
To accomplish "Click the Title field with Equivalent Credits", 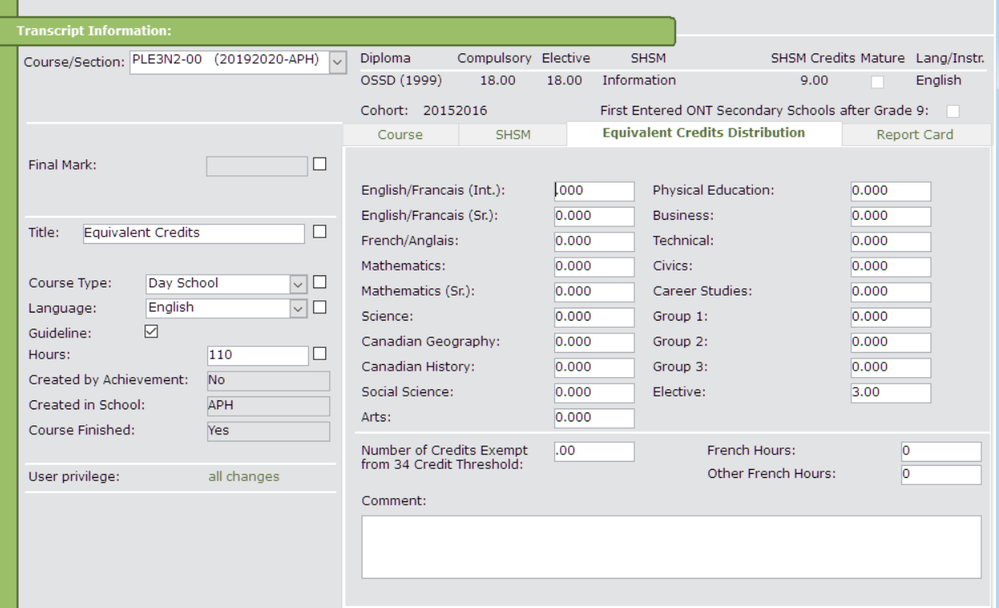I will click(x=192, y=233).
